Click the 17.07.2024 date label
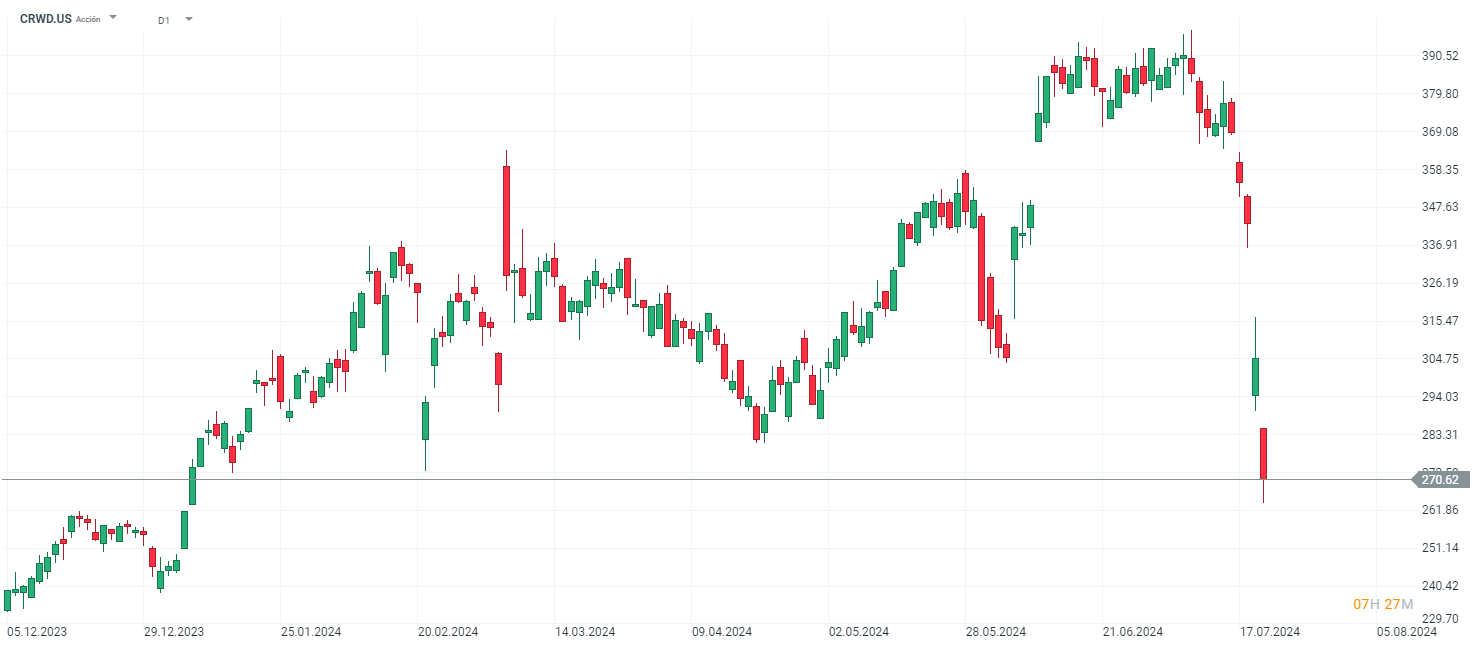This screenshot has width=1482, height=649. [1270, 632]
